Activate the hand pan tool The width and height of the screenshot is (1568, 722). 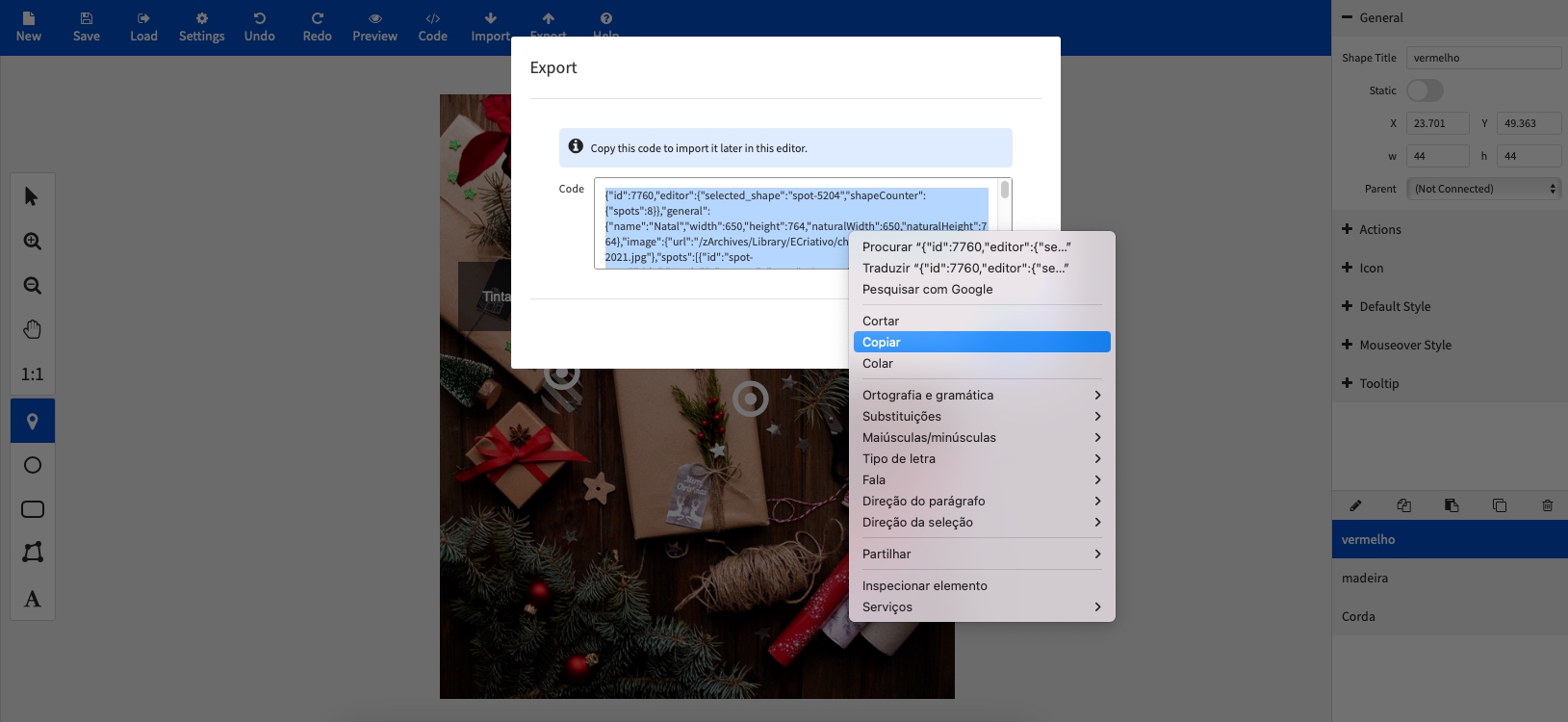click(x=32, y=329)
